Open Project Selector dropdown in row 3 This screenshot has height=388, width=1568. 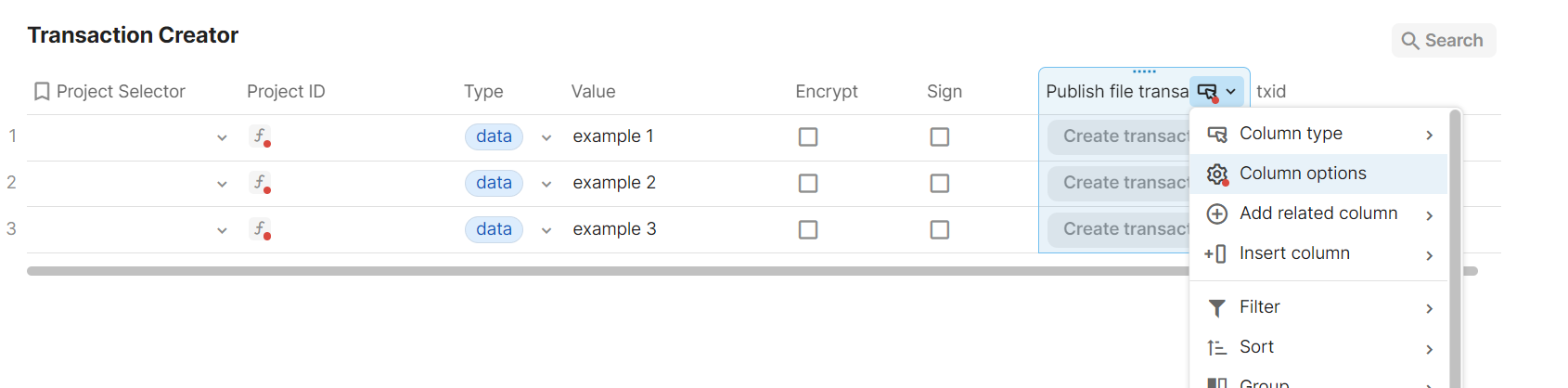coord(222,230)
